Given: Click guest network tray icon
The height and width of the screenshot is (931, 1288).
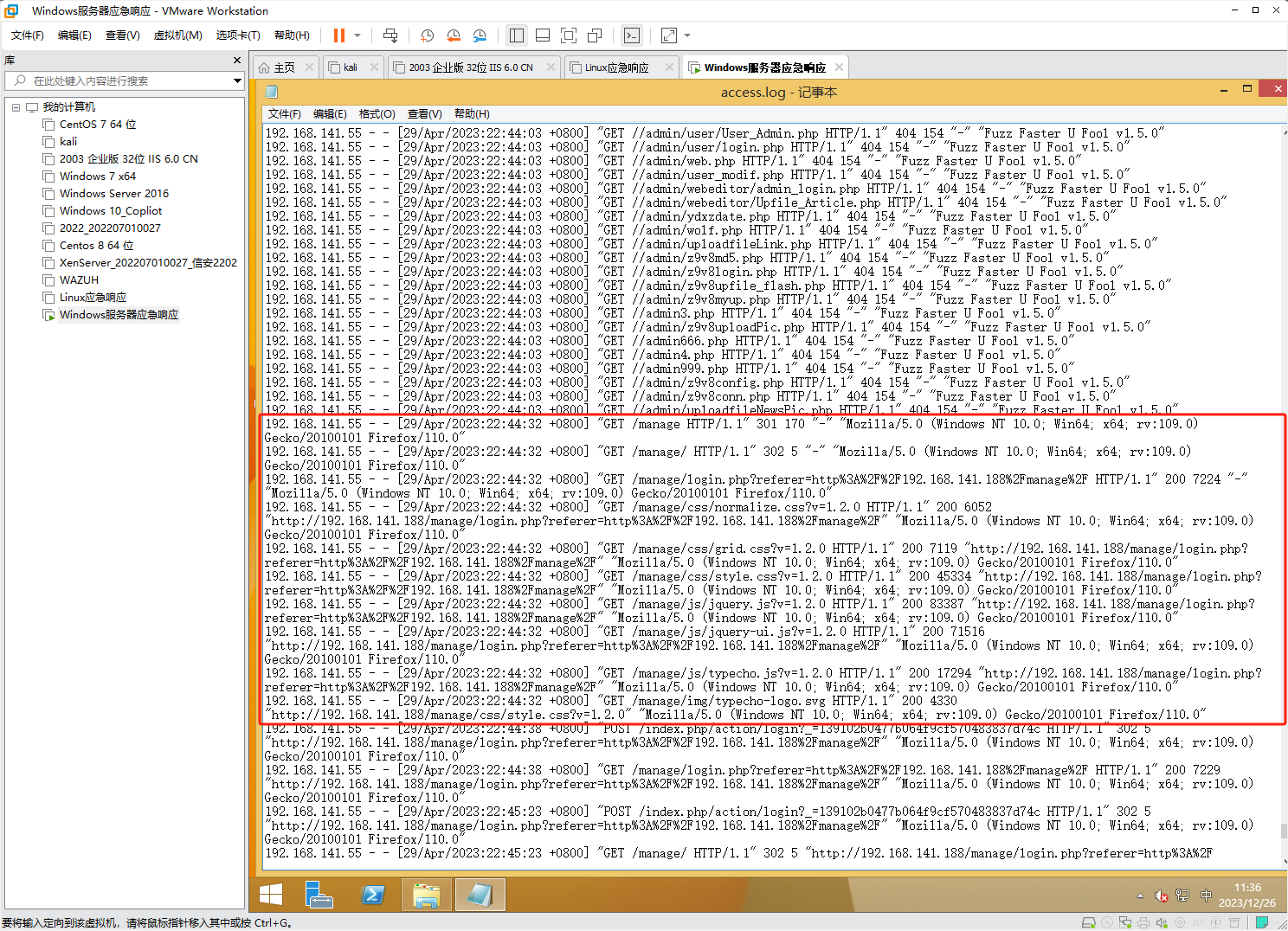Looking at the screenshot, I should (1182, 896).
